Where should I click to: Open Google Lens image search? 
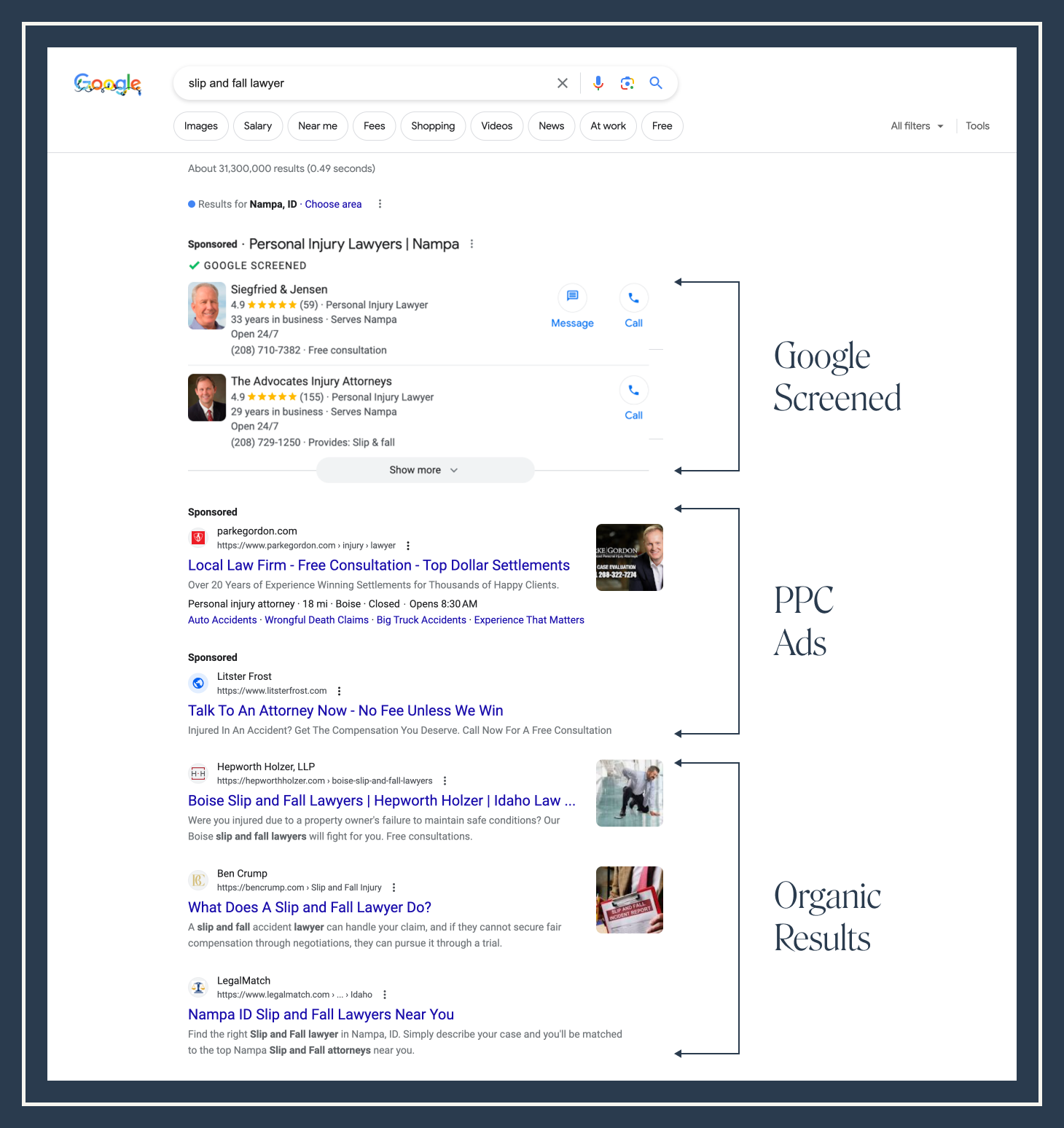[627, 82]
